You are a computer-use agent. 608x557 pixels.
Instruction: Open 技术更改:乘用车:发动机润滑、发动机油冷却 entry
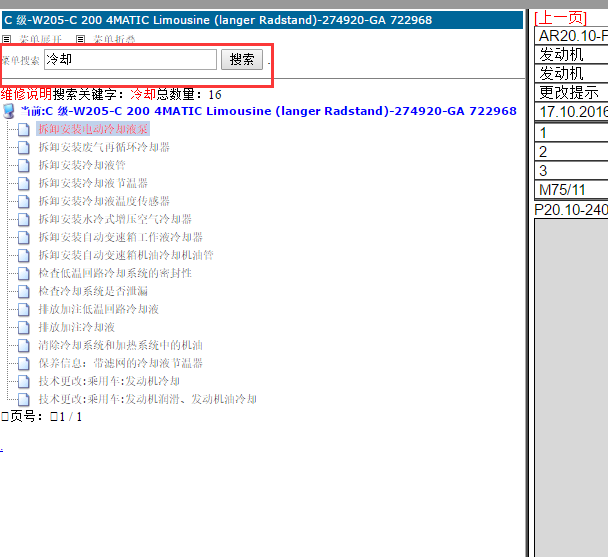147,399
